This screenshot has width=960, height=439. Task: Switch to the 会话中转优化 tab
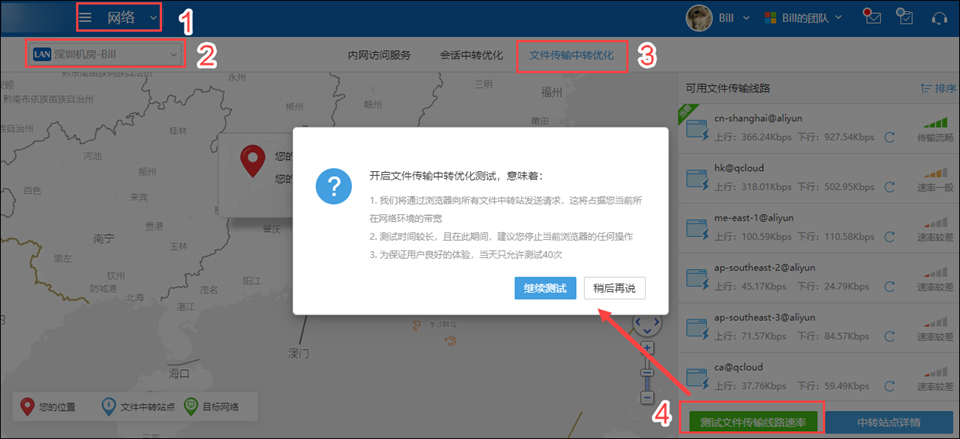(x=471, y=55)
